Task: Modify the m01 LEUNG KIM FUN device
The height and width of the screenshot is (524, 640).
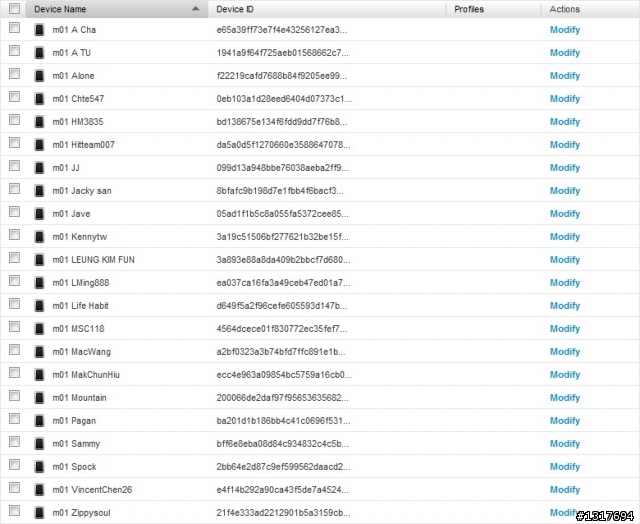Action: click(x=565, y=260)
